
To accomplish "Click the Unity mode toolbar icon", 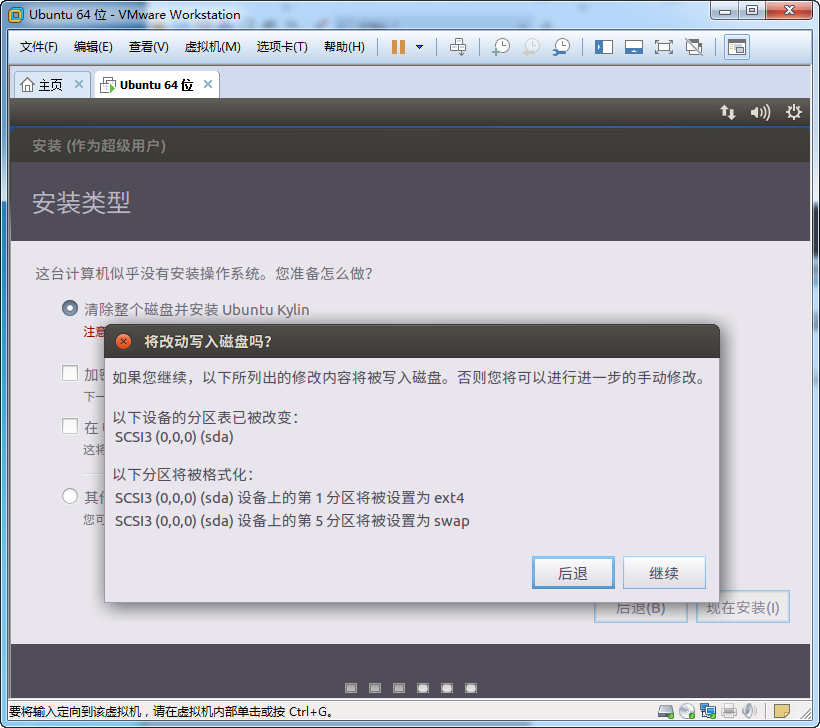I will coord(694,47).
